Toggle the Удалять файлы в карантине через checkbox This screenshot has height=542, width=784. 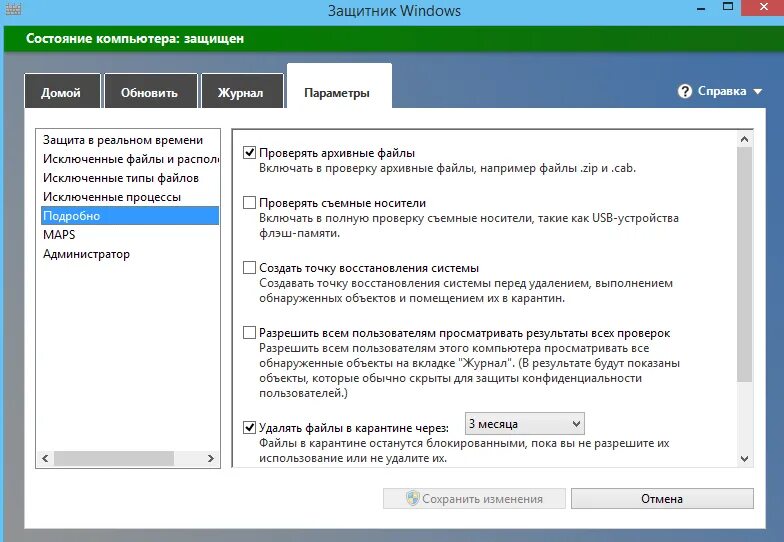coord(249,428)
